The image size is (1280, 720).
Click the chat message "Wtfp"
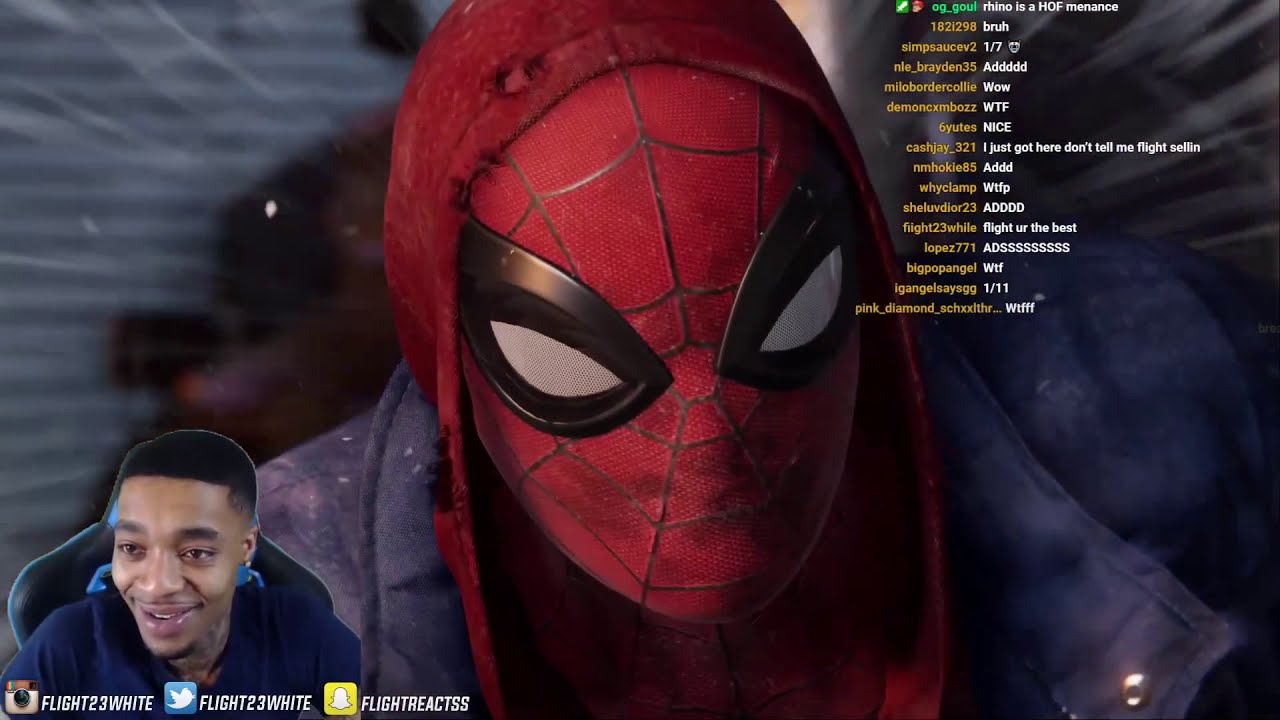(997, 187)
